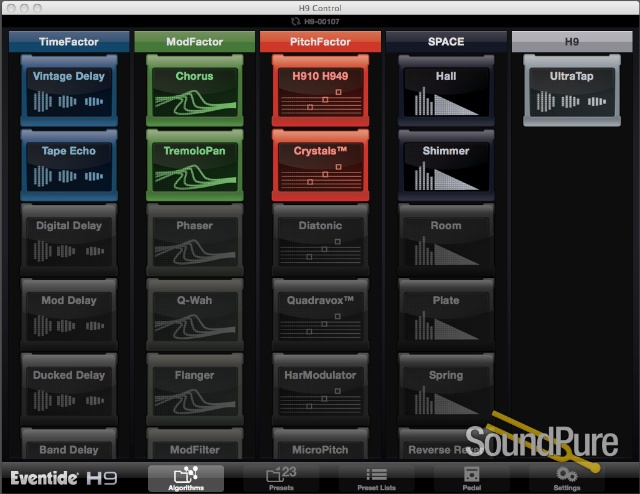The width and height of the screenshot is (640, 494).
Task: Choose the Crystals algorithm tile
Action: 320,166
